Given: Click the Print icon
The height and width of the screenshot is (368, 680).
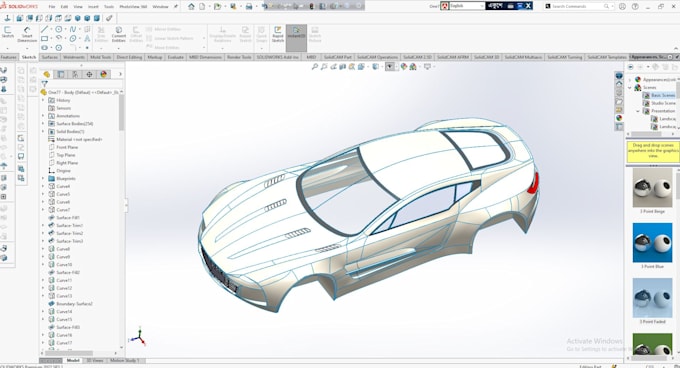Looking at the screenshot, I should point(249,6).
